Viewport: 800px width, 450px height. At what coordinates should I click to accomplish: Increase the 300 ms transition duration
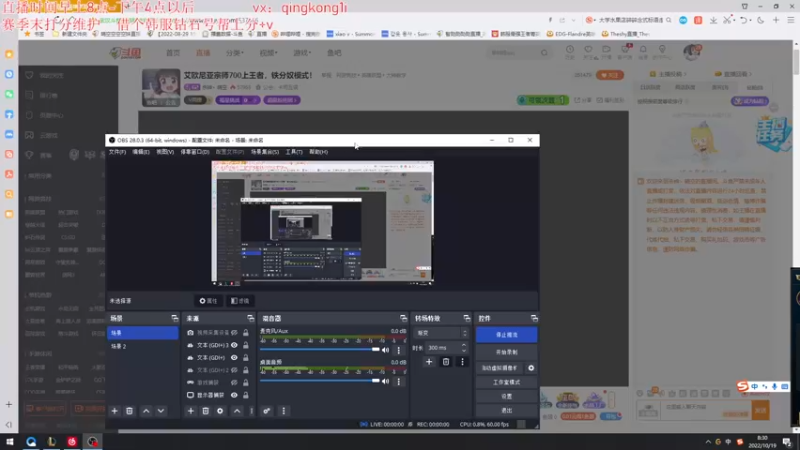click(464, 345)
